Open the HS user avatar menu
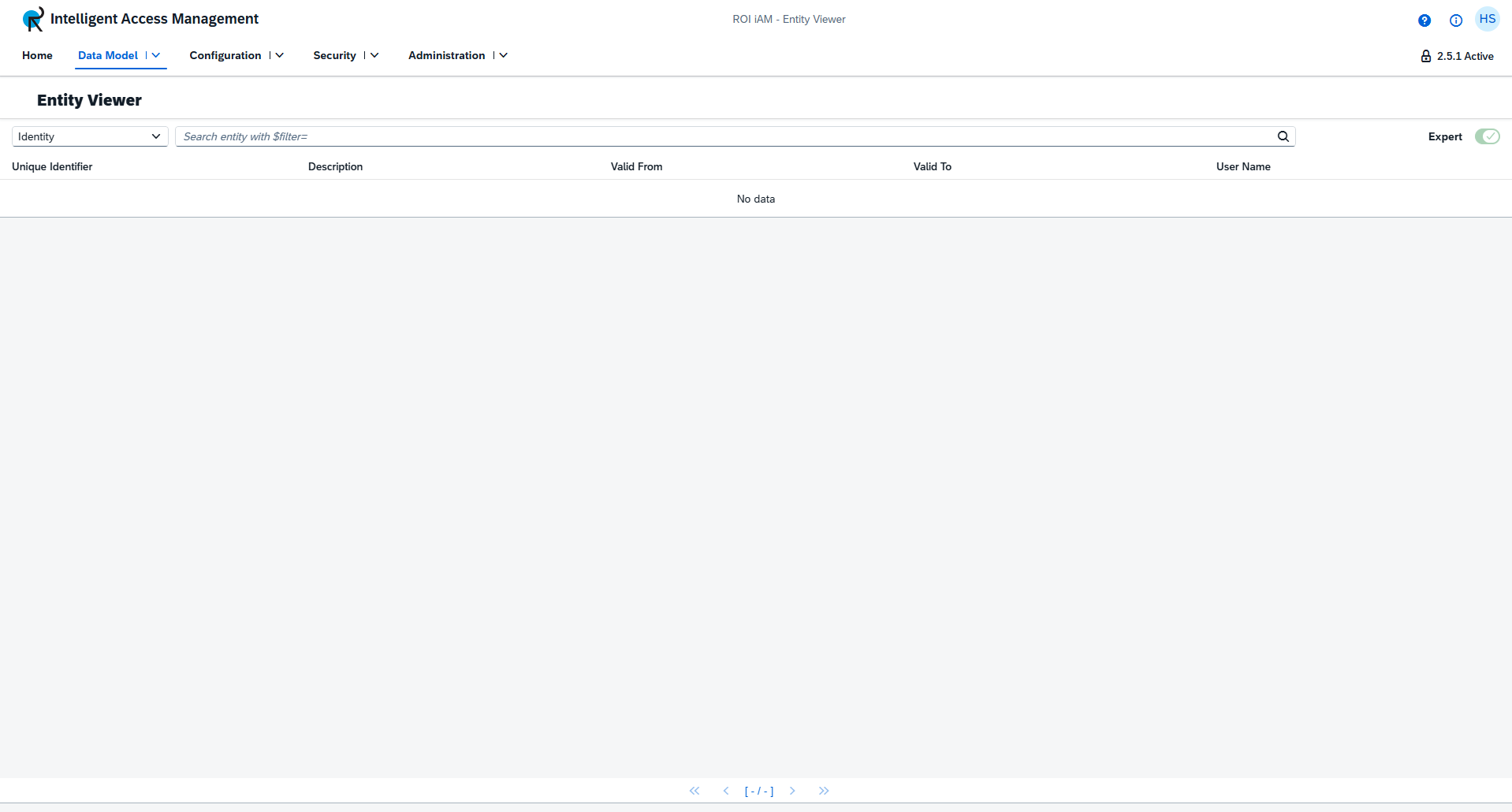Screen dimensions: 1512x812 click(1488, 20)
